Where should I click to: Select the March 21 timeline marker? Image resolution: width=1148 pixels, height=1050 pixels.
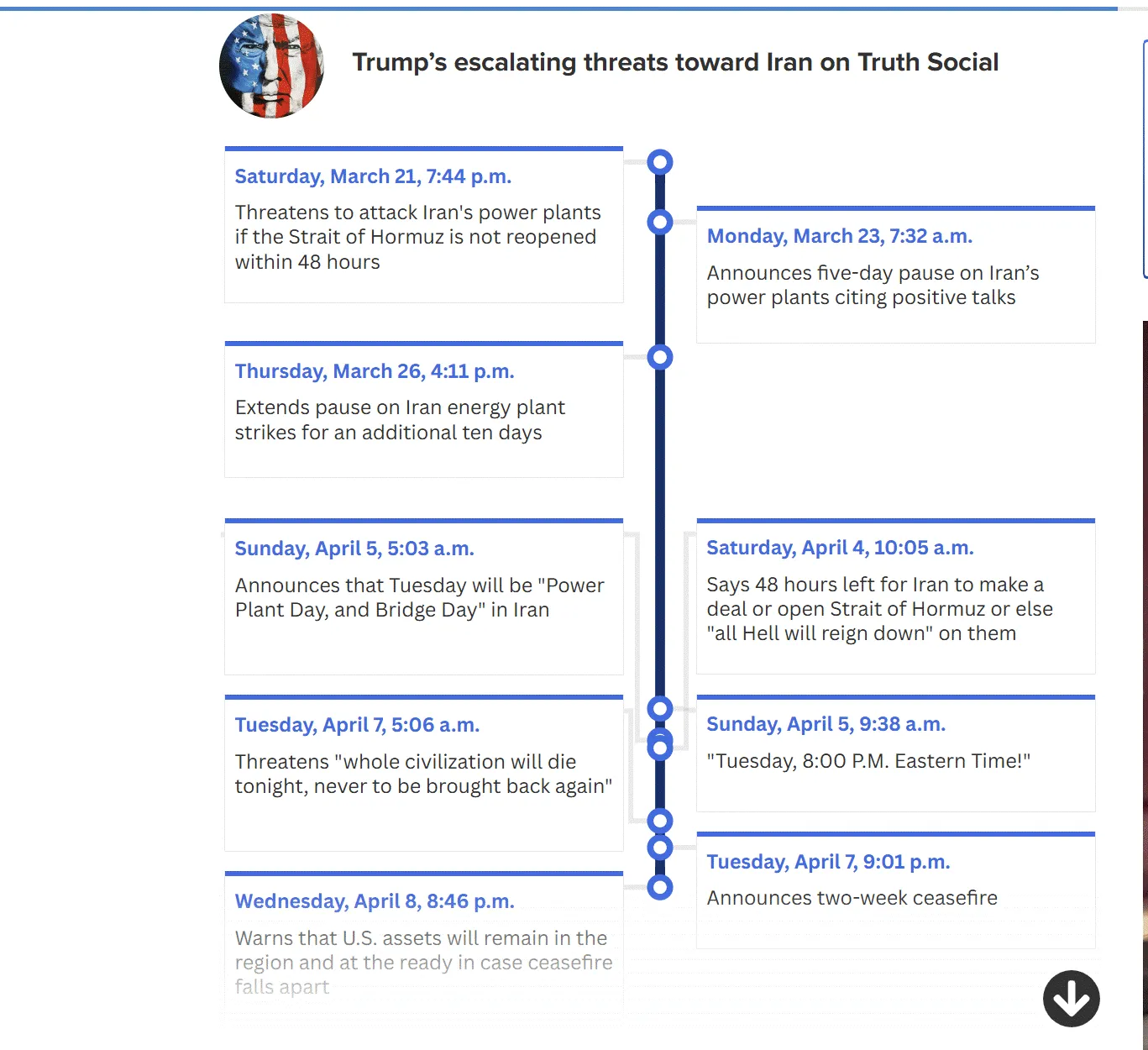[x=660, y=162]
